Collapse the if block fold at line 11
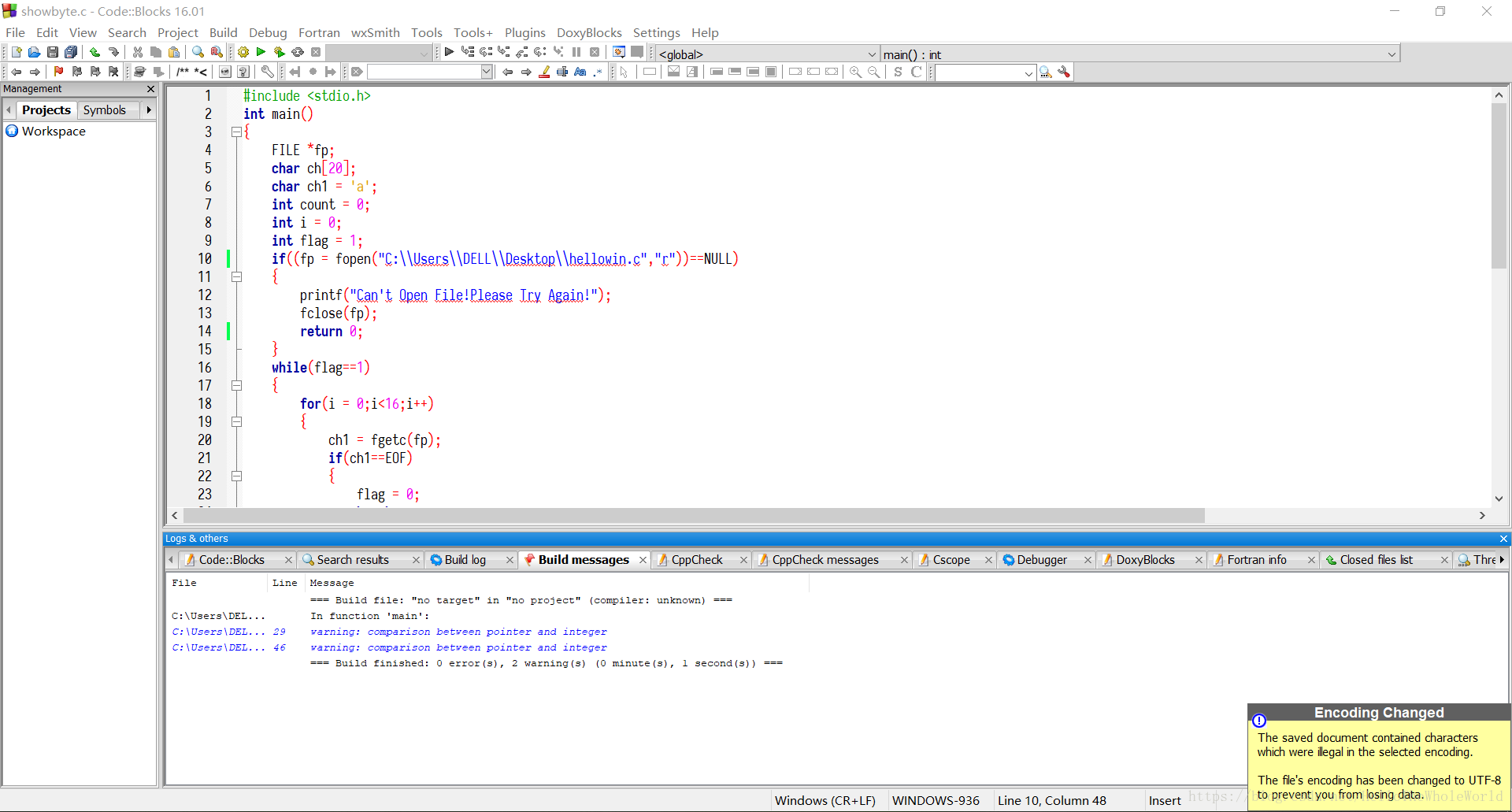The width and height of the screenshot is (1512, 812). [236, 277]
